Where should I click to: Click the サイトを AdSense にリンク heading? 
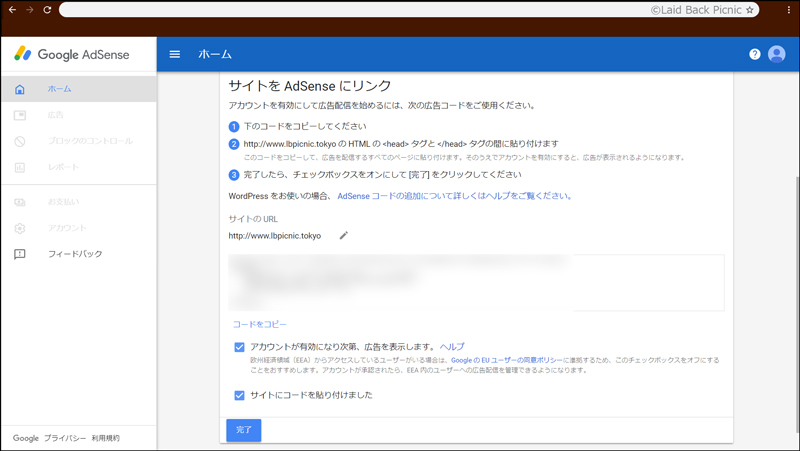310,86
